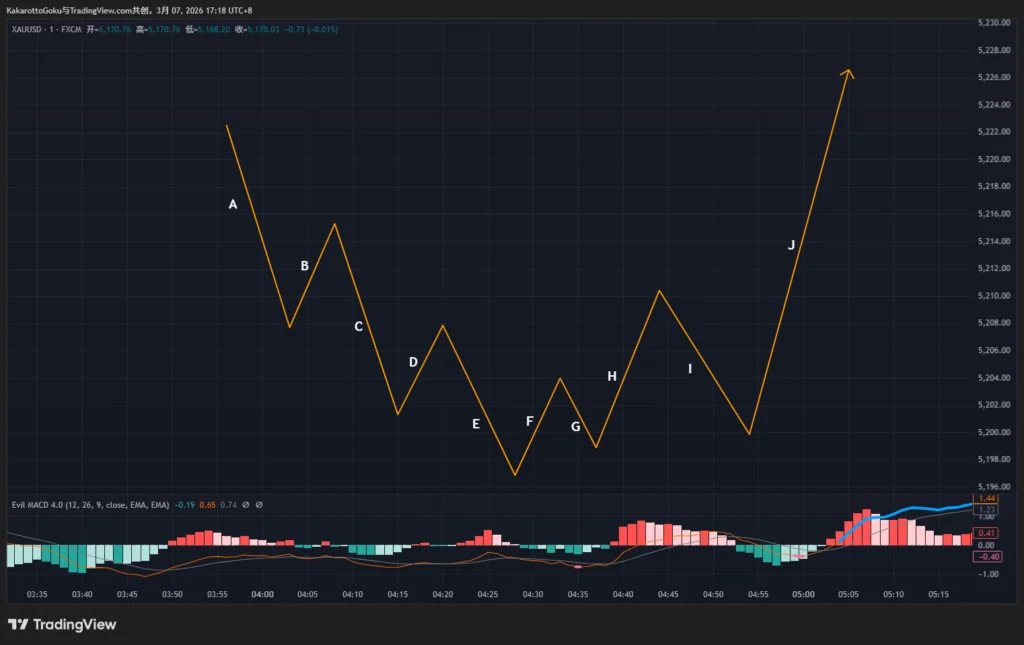
Task: Click the 05:00 time axis label
Action: 803,594
